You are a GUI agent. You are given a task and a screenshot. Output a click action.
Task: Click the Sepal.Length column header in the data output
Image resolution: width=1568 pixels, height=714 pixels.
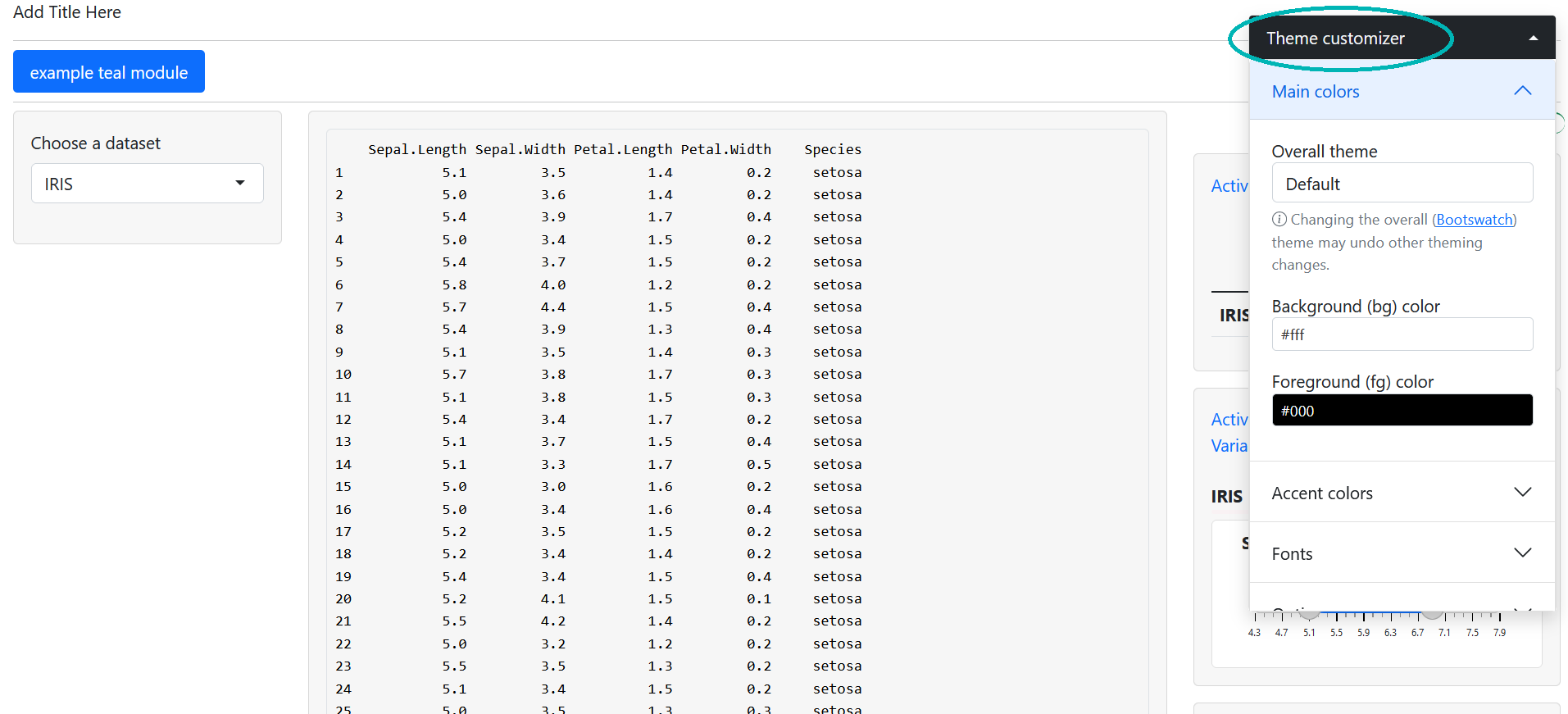pos(416,150)
